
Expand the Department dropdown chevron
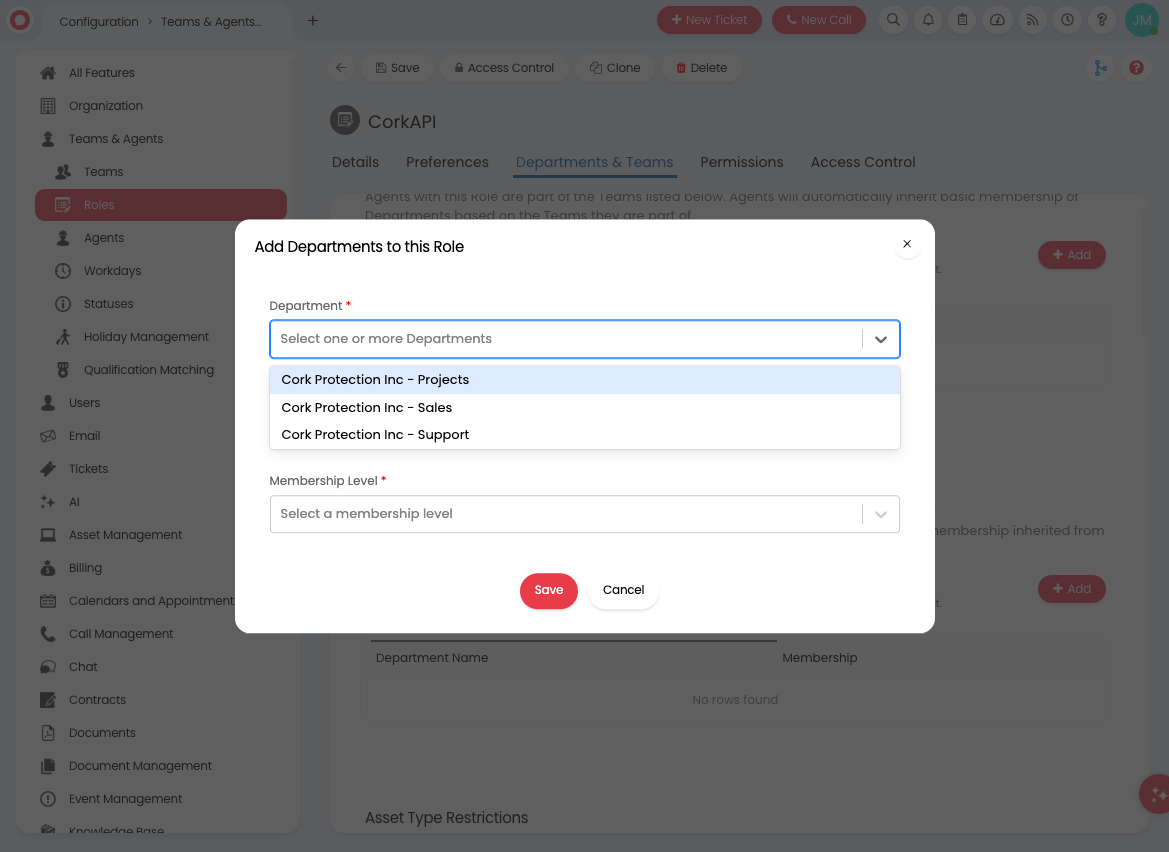[880, 339]
